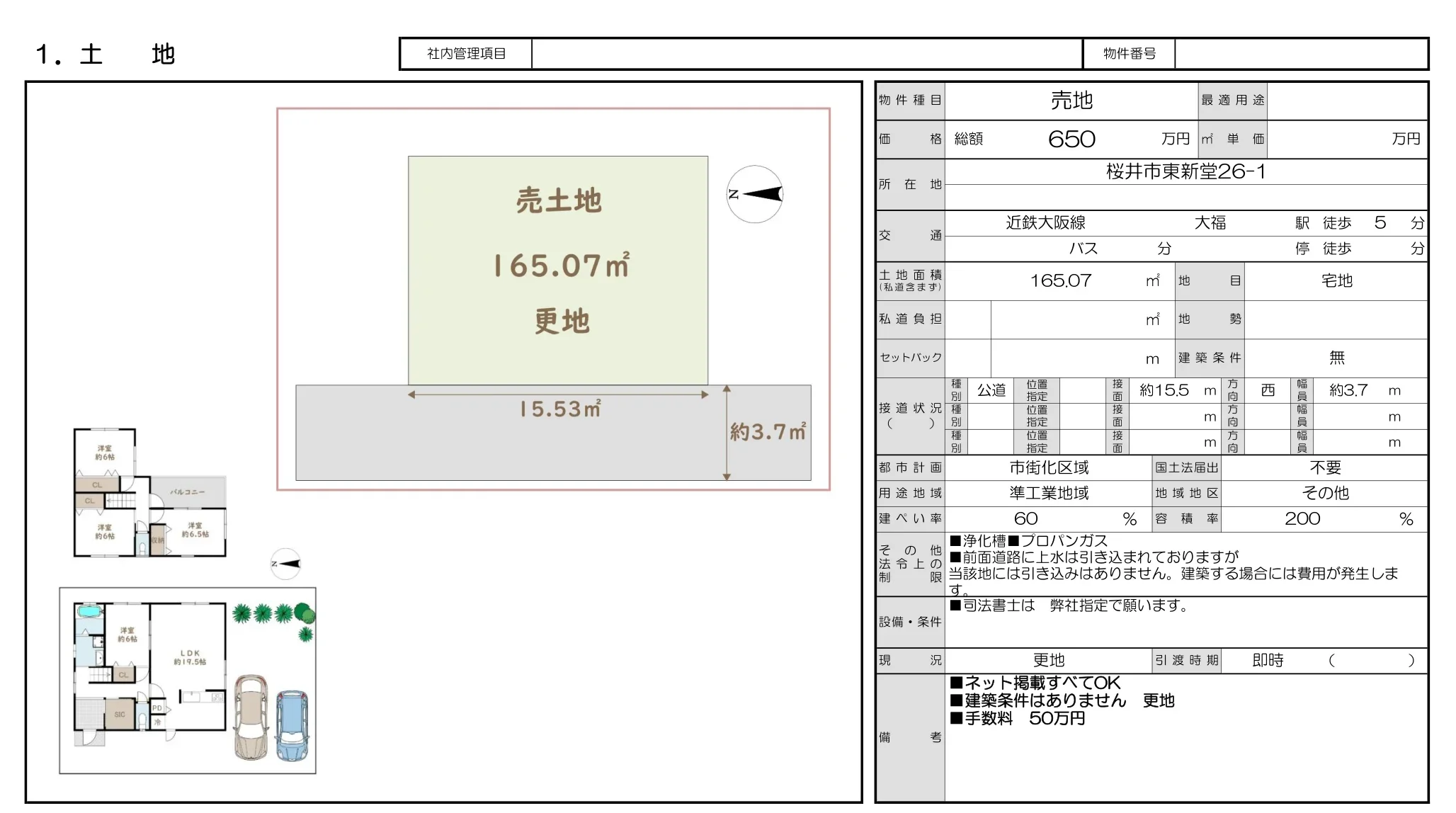Open the 地勢 selection cell
The width and height of the screenshot is (1456, 813).
click(x=1336, y=319)
